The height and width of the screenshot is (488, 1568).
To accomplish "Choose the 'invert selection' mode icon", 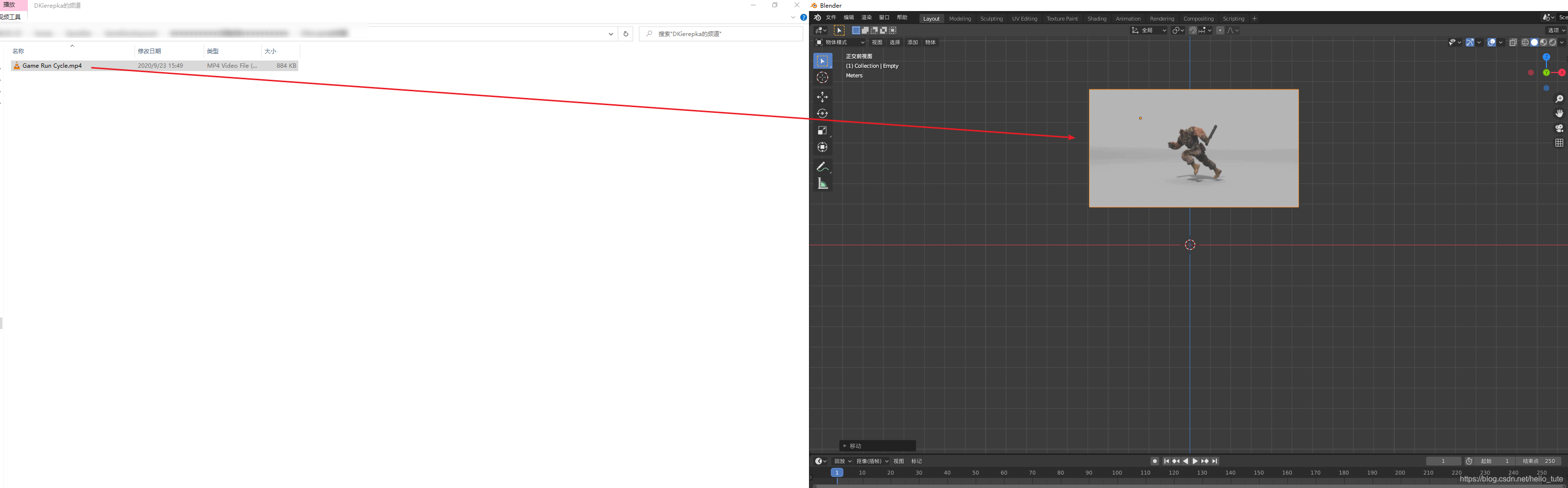I will point(883,30).
